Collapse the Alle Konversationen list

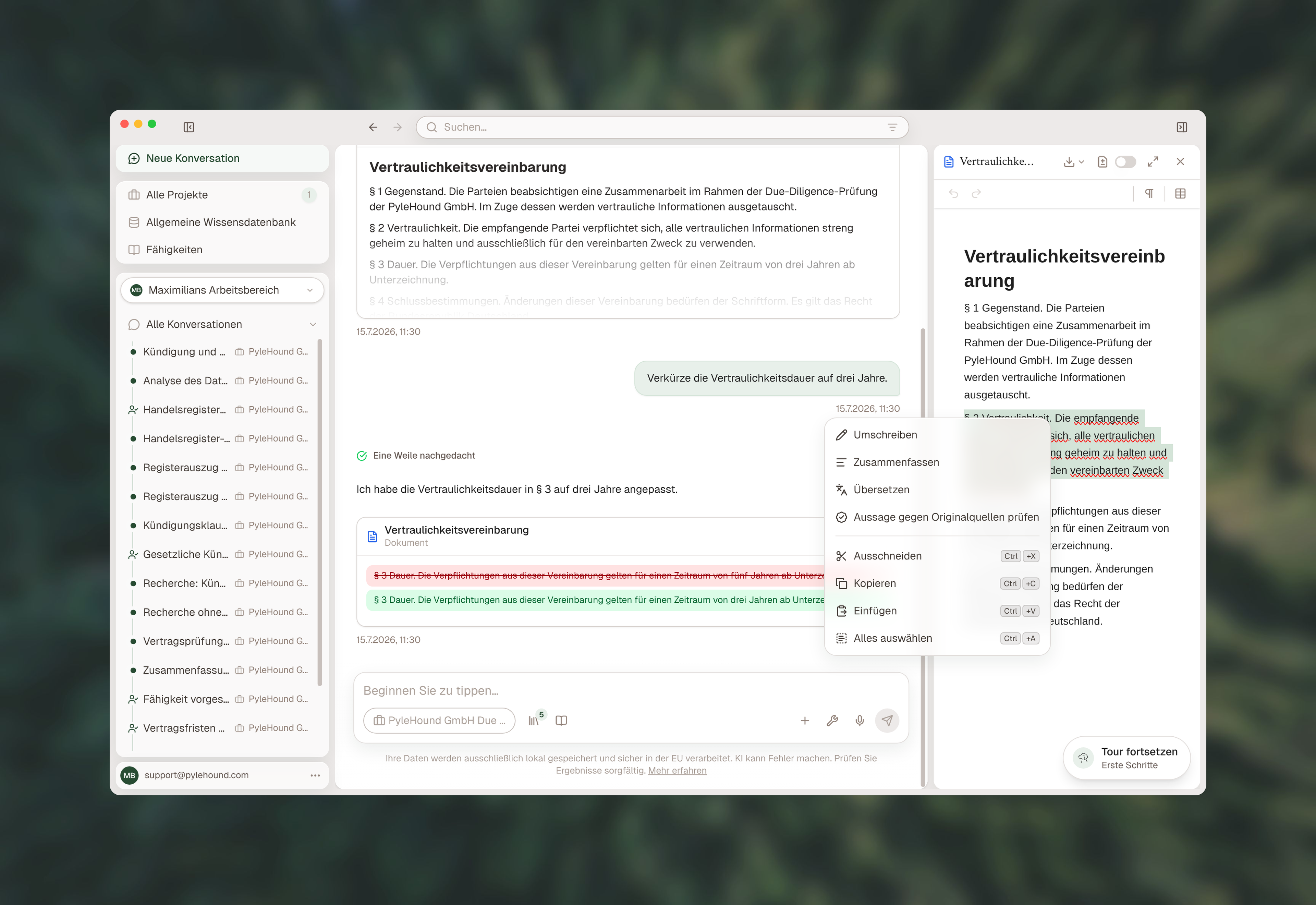click(313, 324)
